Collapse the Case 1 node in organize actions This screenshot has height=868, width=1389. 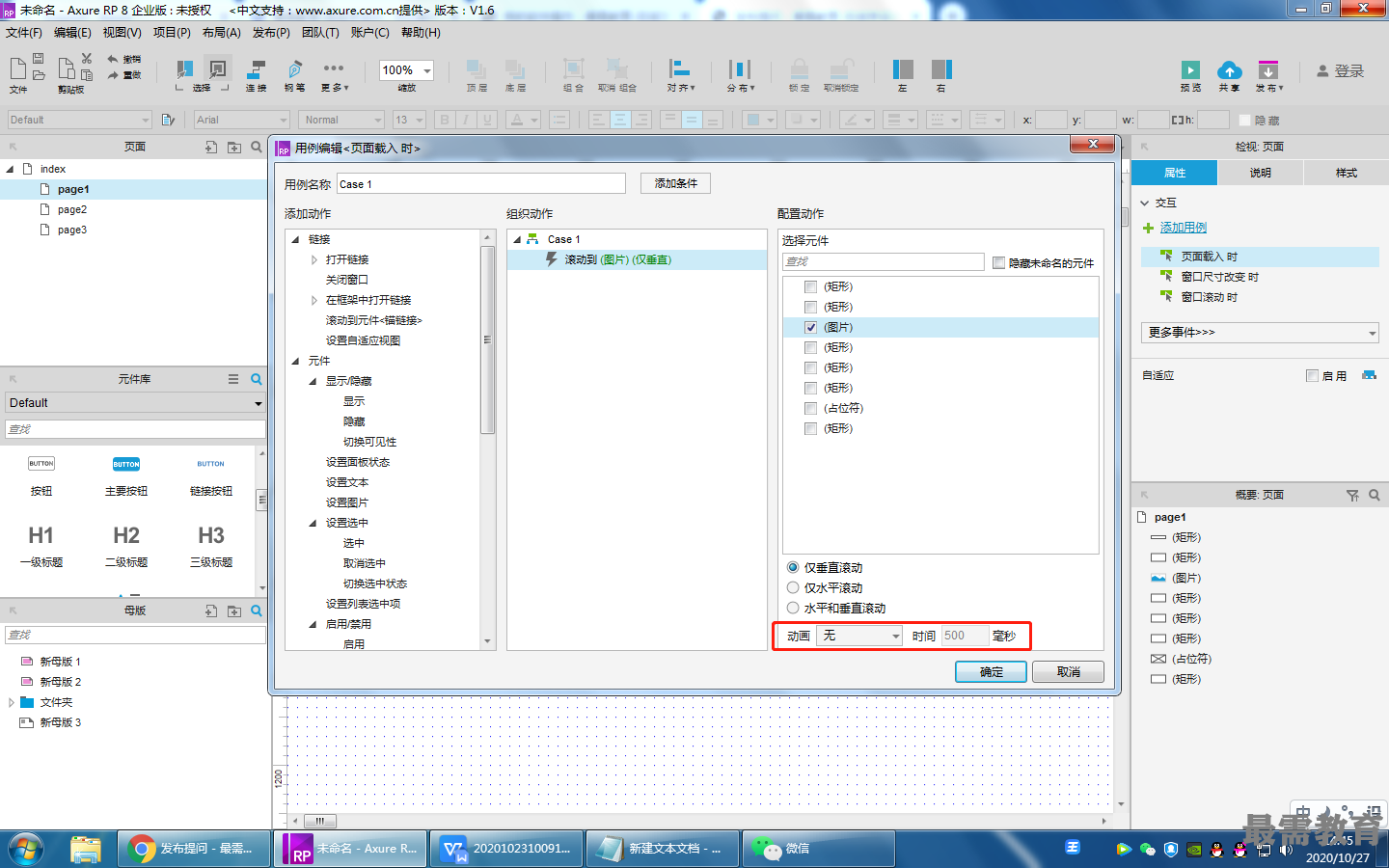(x=517, y=239)
